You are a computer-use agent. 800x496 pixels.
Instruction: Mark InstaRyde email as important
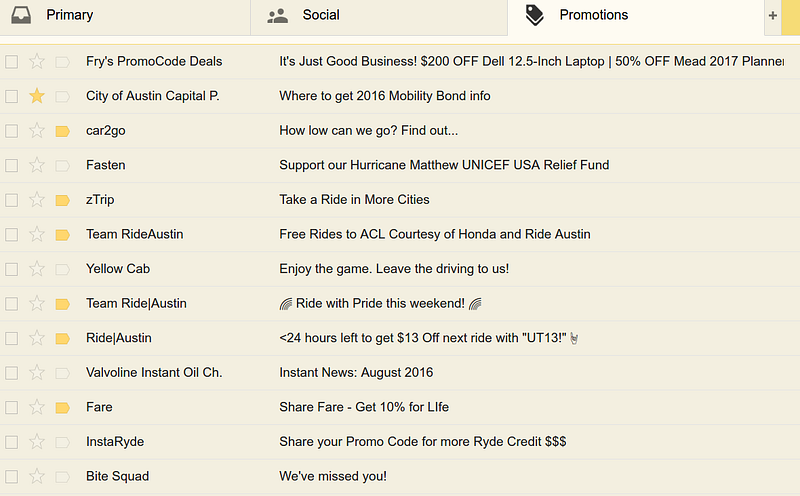62,442
